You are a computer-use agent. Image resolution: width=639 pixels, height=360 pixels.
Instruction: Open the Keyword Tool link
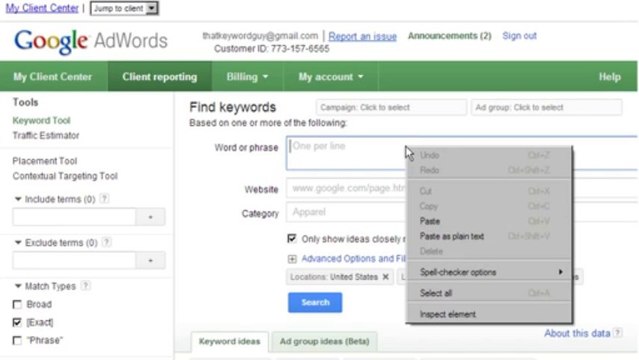42,121
